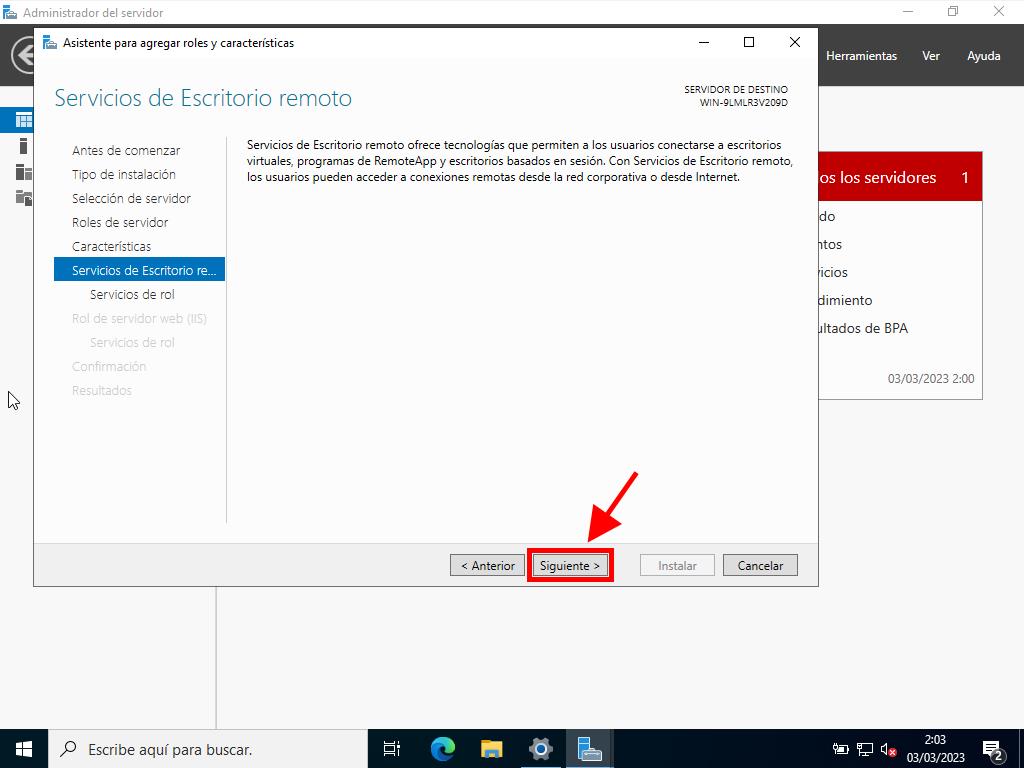Open the Ver menu

(931, 56)
